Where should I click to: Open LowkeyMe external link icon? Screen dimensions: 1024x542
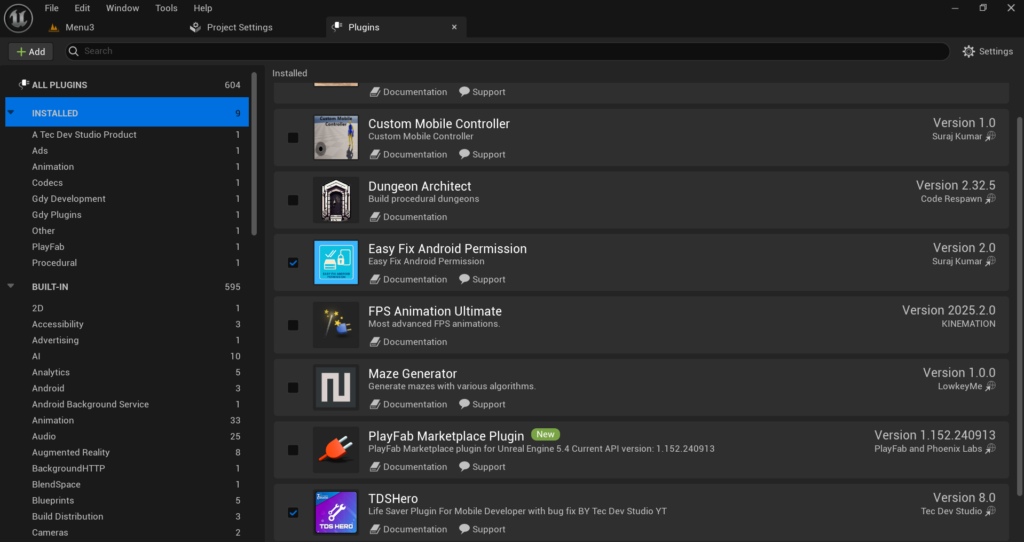point(991,386)
